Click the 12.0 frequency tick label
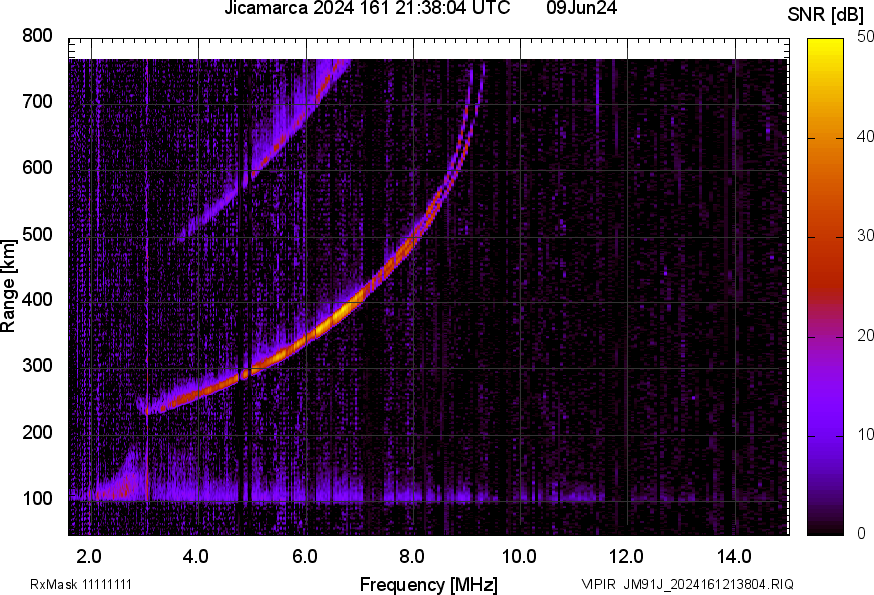This screenshot has width=874, height=595. click(x=626, y=556)
